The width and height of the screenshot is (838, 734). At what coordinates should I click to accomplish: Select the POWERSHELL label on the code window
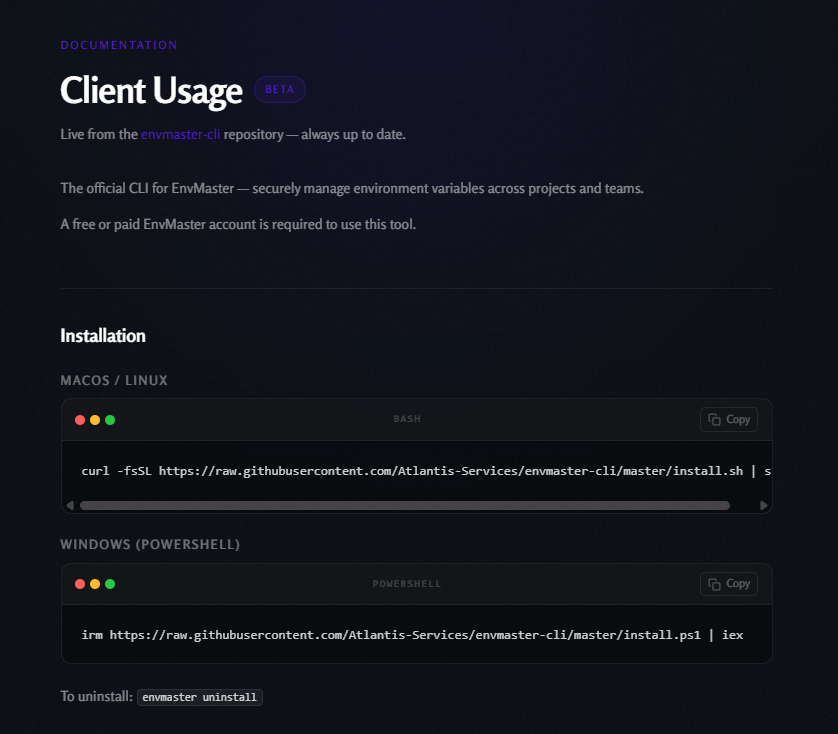tap(407, 583)
